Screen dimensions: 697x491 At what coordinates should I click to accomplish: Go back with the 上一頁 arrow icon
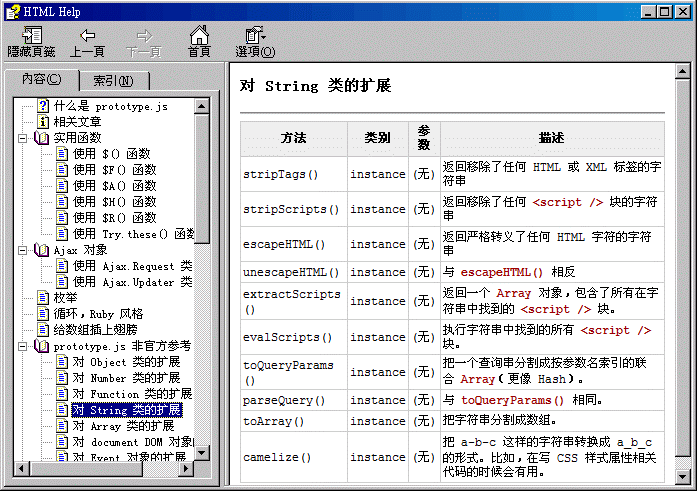pyautogui.click(x=88, y=35)
